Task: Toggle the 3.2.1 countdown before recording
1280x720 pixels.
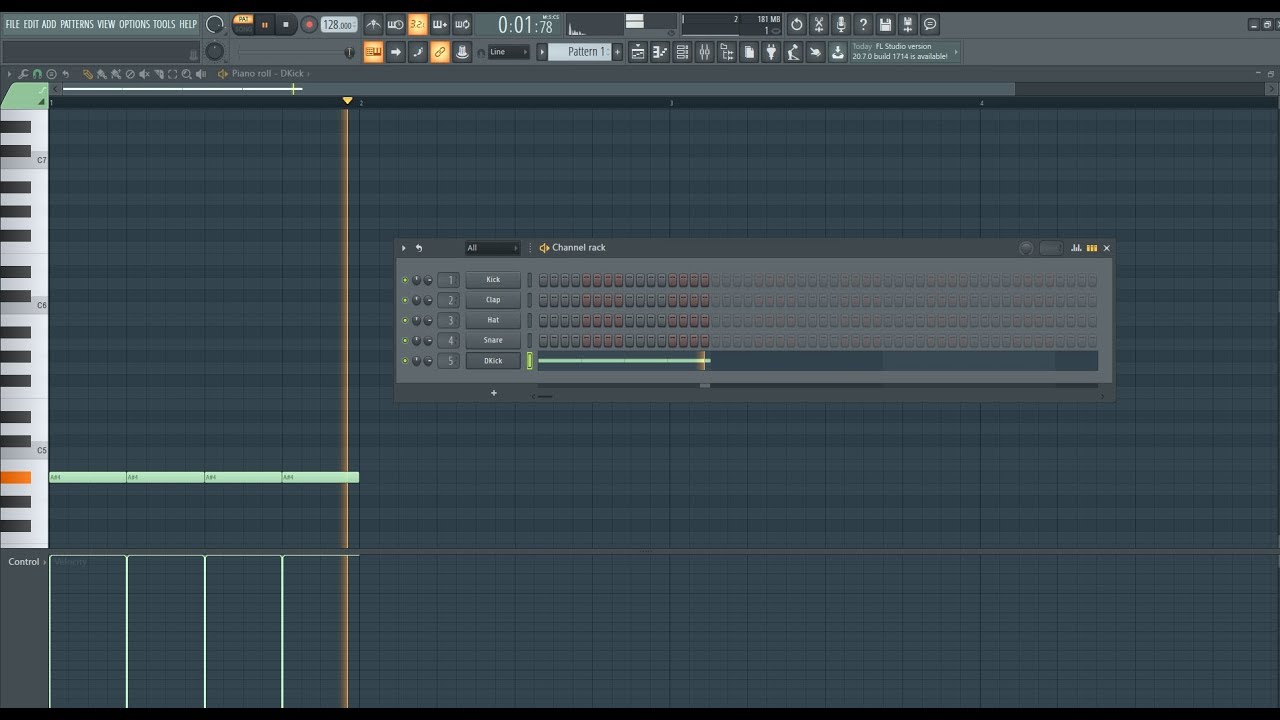Action: coord(417,24)
